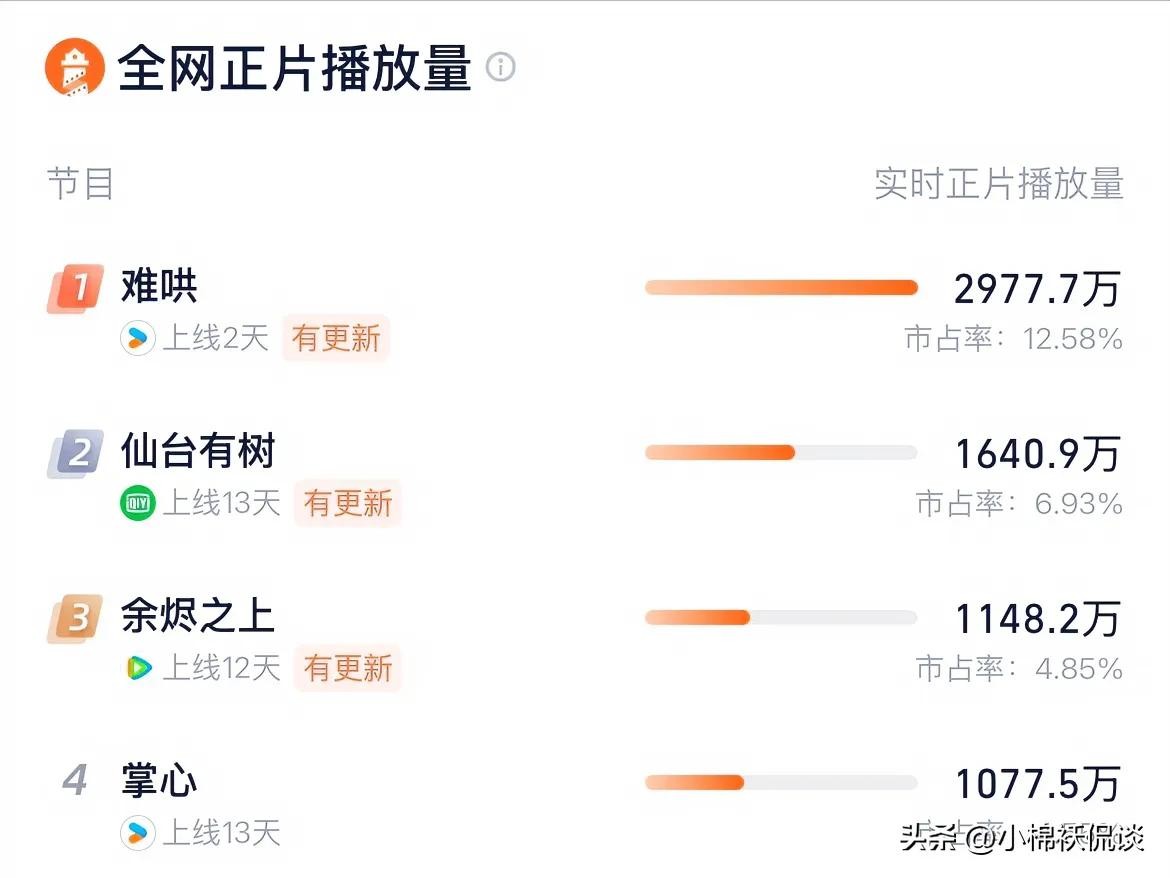
Task: Click the rank 3 badge icon
Action: click(x=75, y=619)
